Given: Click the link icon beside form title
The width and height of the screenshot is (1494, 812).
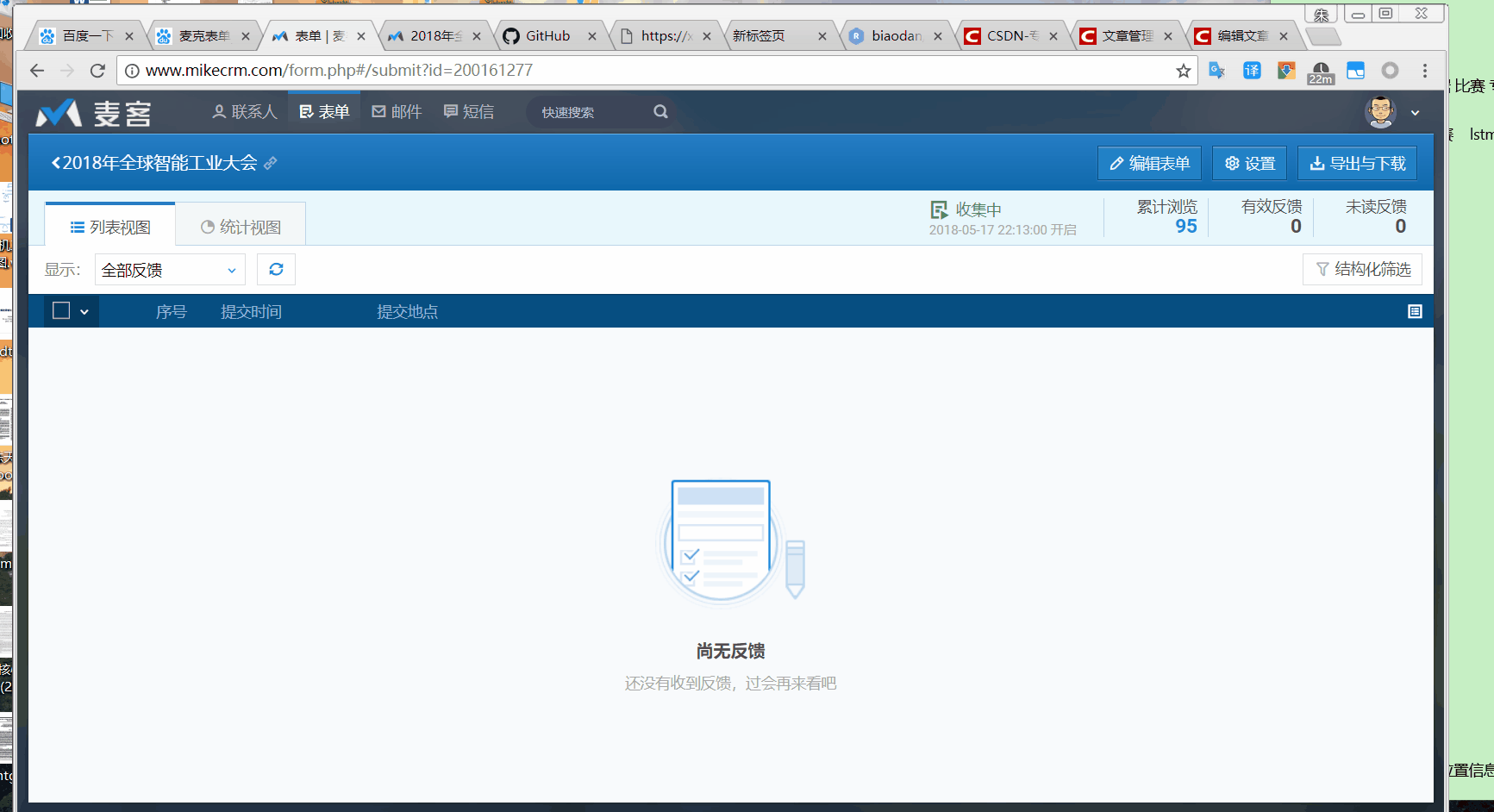Looking at the screenshot, I should coord(271,163).
